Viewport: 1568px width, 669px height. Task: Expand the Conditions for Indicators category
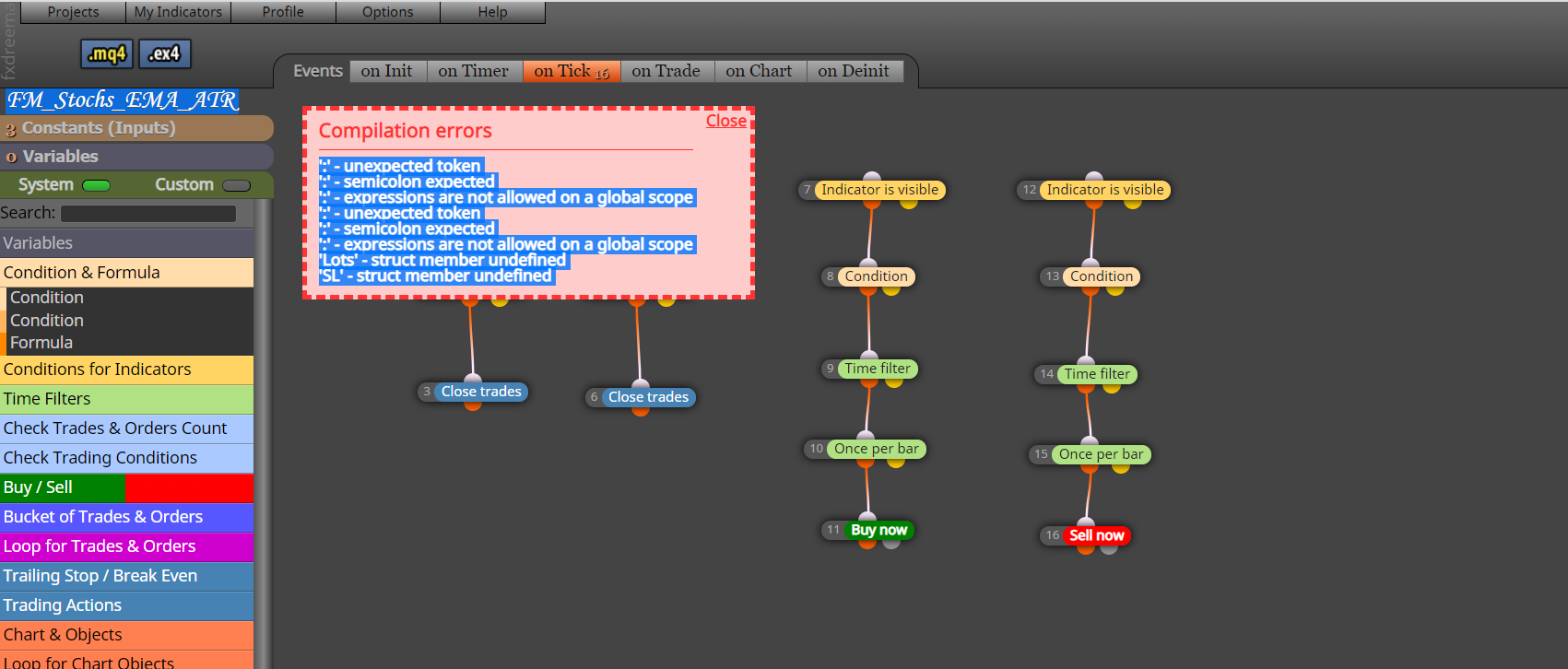point(126,370)
